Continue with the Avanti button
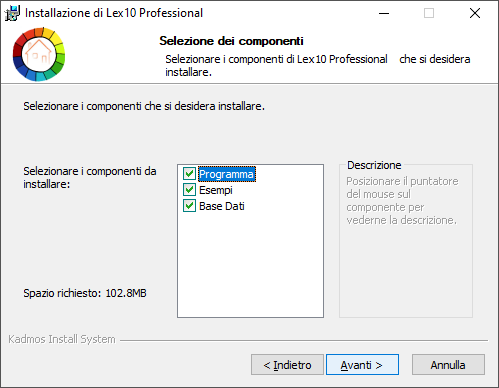The image size is (499, 388). pos(362,365)
